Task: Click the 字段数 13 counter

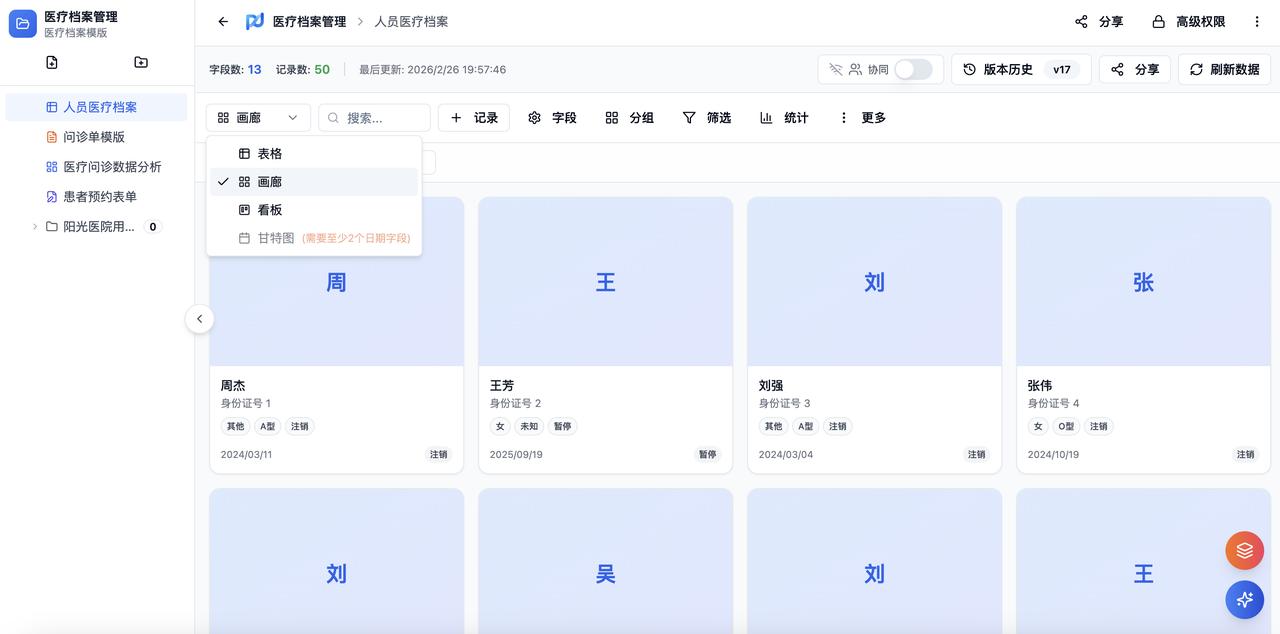Action: pyautogui.click(x=235, y=69)
